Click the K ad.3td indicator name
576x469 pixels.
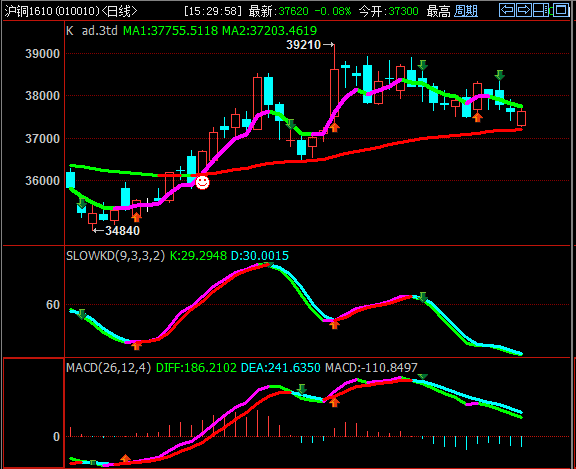(x=92, y=30)
